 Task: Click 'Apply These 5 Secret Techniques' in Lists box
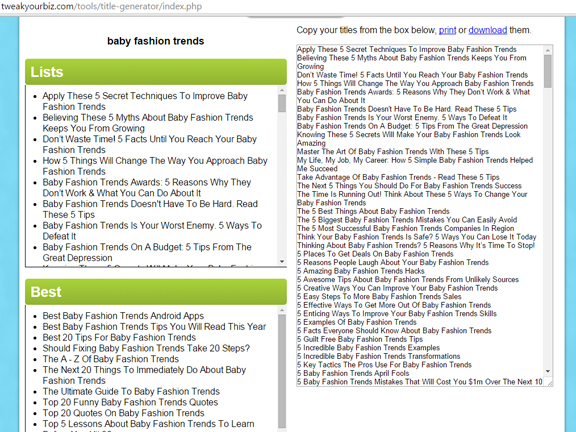[x=145, y=101]
